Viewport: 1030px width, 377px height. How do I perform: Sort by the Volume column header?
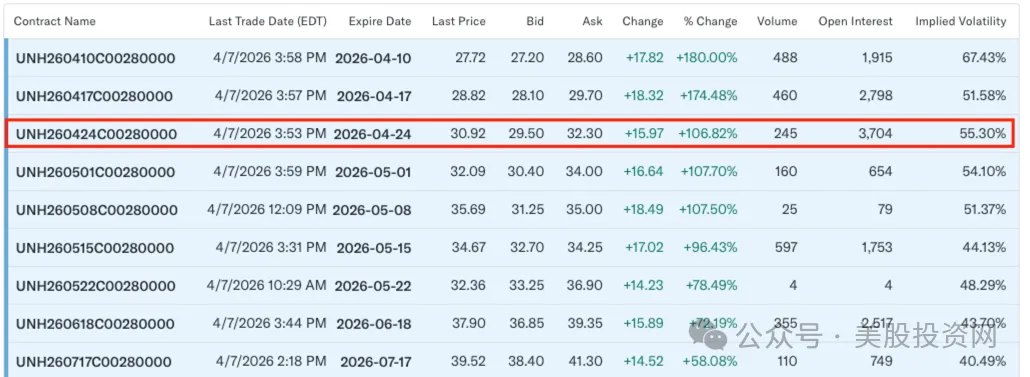point(777,21)
